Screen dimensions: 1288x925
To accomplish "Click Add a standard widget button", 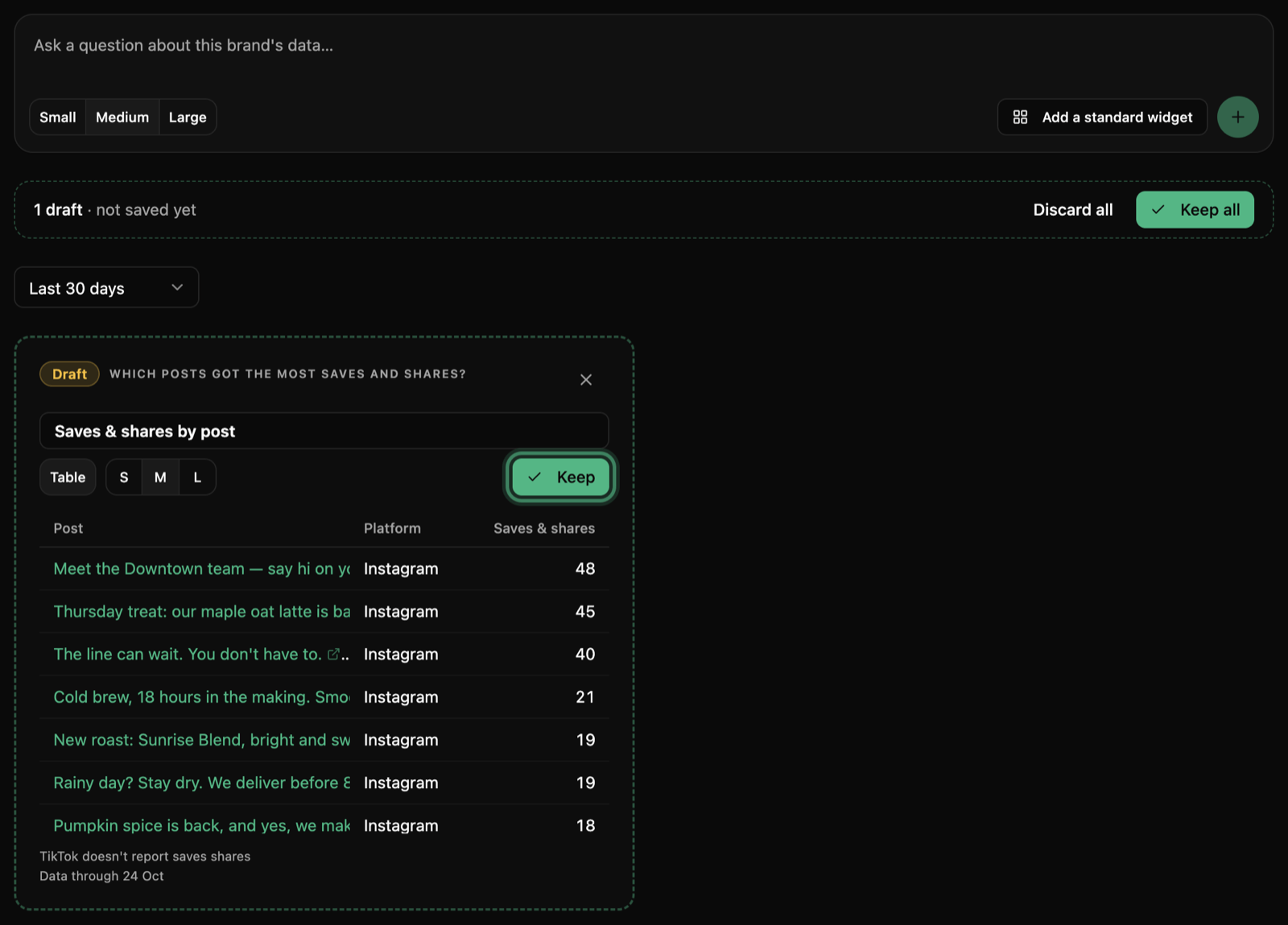I will pyautogui.click(x=1102, y=117).
